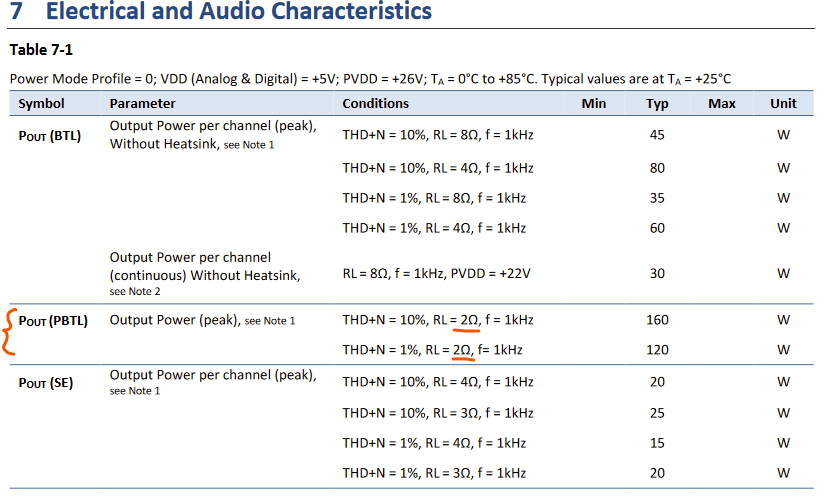Click 'see Note 1' beside Output Power (peak)
Image resolution: width=839 pixels, height=496 pixels.
point(270,321)
